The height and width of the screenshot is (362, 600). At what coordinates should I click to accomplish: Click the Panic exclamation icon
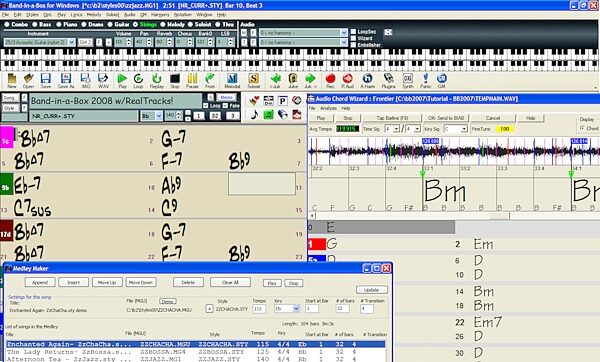(425, 79)
